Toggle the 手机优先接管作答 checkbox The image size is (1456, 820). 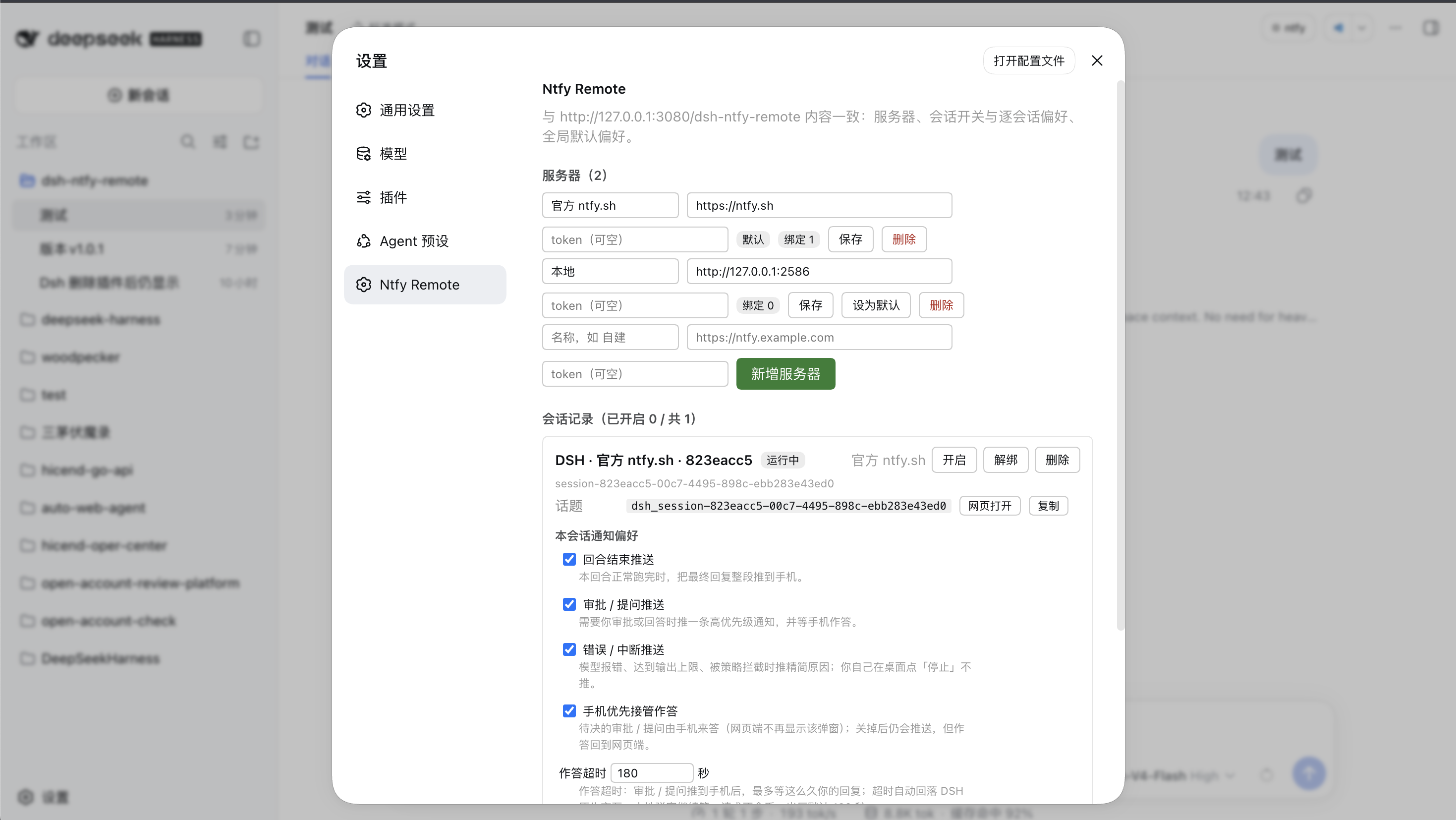569,711
